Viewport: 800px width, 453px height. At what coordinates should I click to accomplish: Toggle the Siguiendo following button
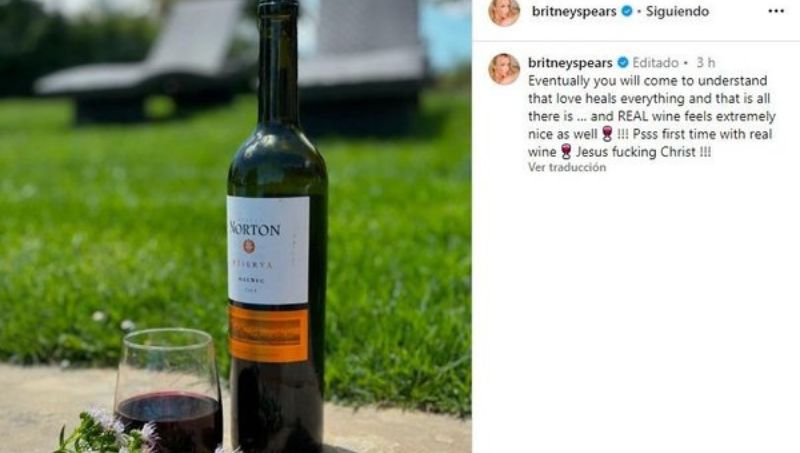677,11
